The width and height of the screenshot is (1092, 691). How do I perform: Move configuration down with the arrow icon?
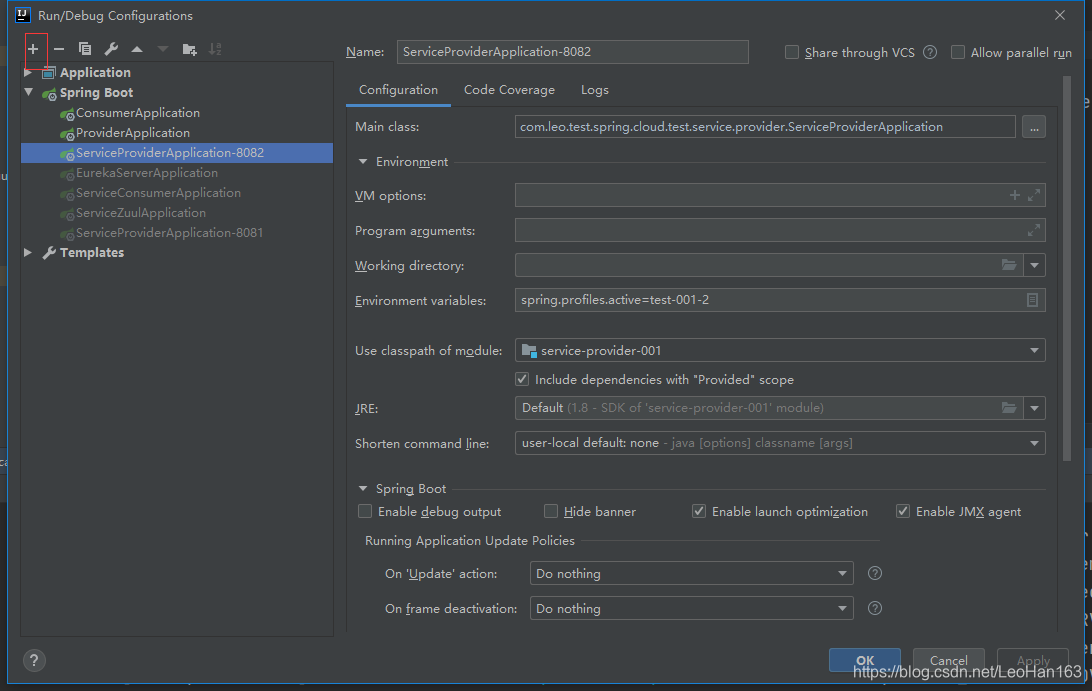[x=163, y=49]
